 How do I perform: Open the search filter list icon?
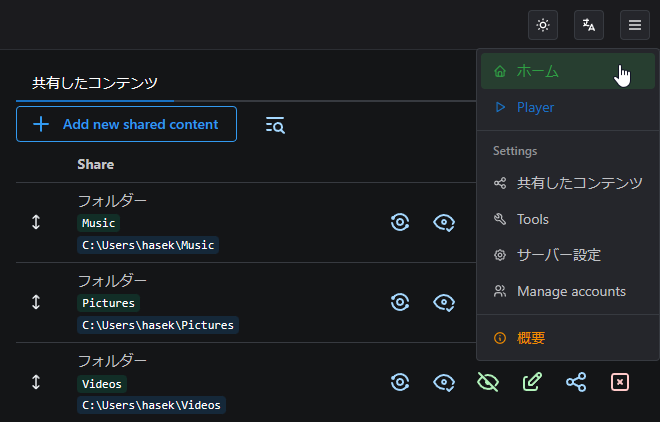[275, 125]
